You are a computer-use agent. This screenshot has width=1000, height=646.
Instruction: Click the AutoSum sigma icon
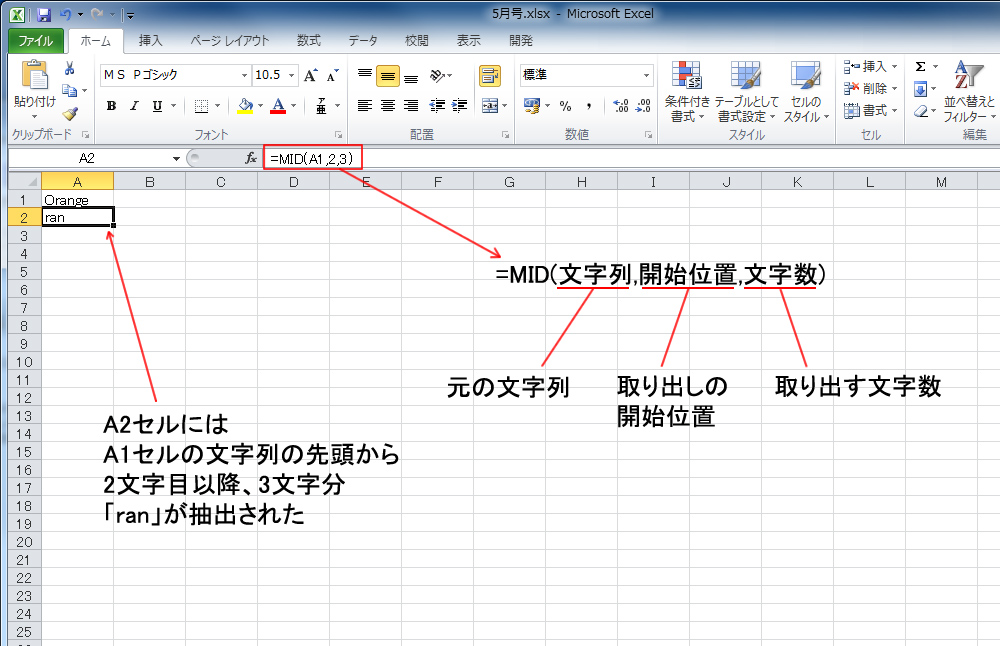click(x=920, y=66)
